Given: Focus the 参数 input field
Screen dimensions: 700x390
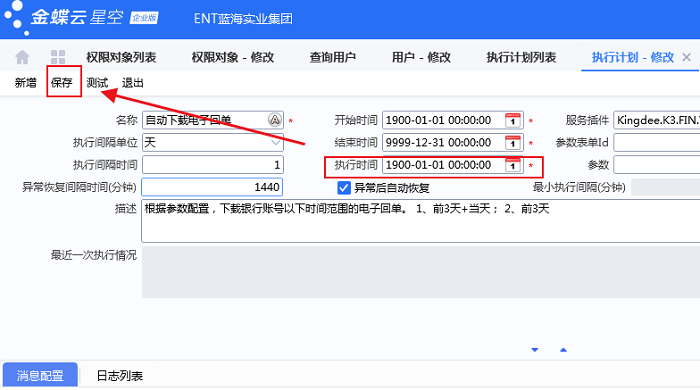Looking at the screenshot, I should click(x=657, y=165).
